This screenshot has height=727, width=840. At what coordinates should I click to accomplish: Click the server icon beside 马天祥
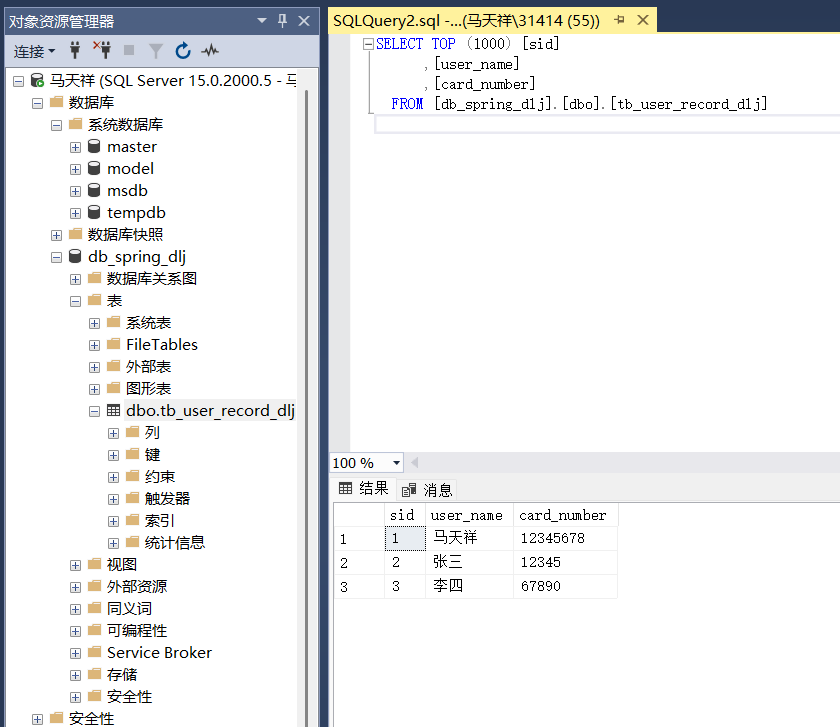(x=37, y=80)
